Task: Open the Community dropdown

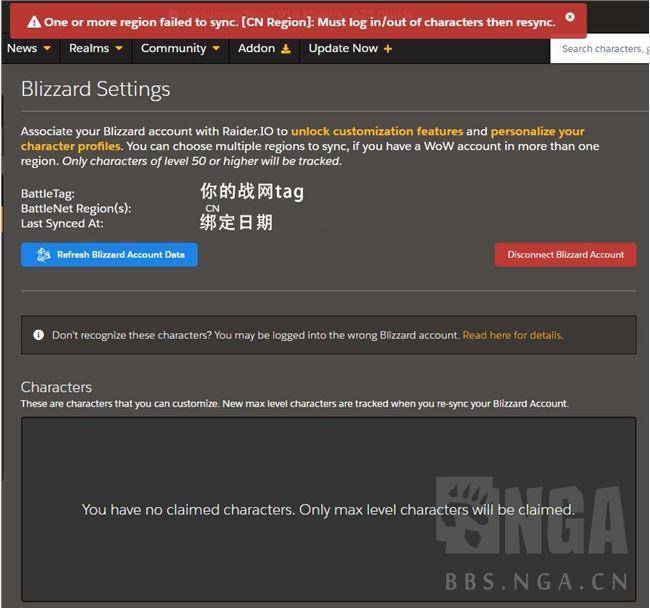Action: [180, 48]
